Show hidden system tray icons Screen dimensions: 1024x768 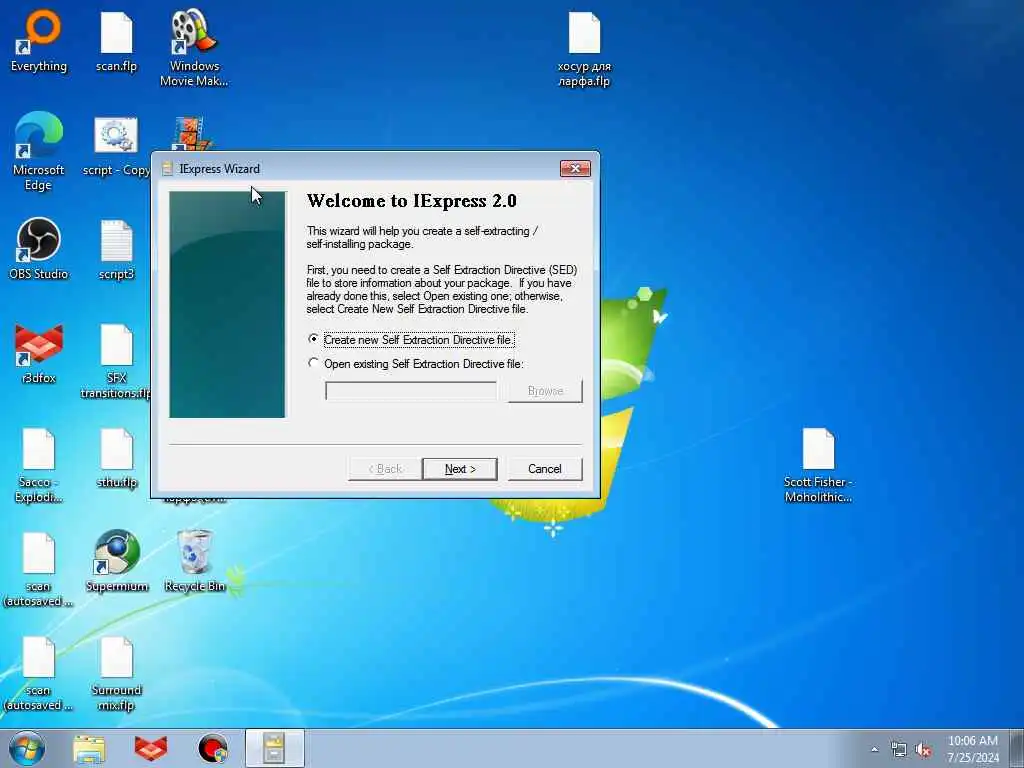coord(874,749)
